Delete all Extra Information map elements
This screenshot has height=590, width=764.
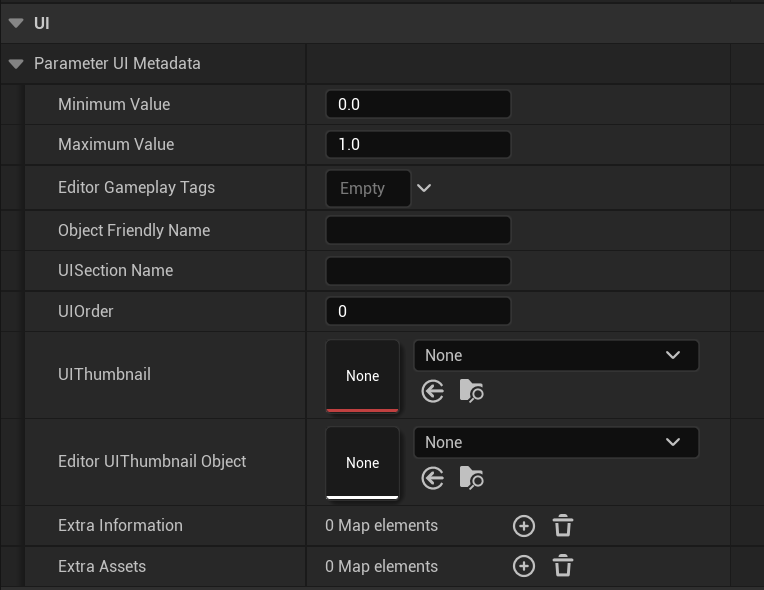[563, 526]
